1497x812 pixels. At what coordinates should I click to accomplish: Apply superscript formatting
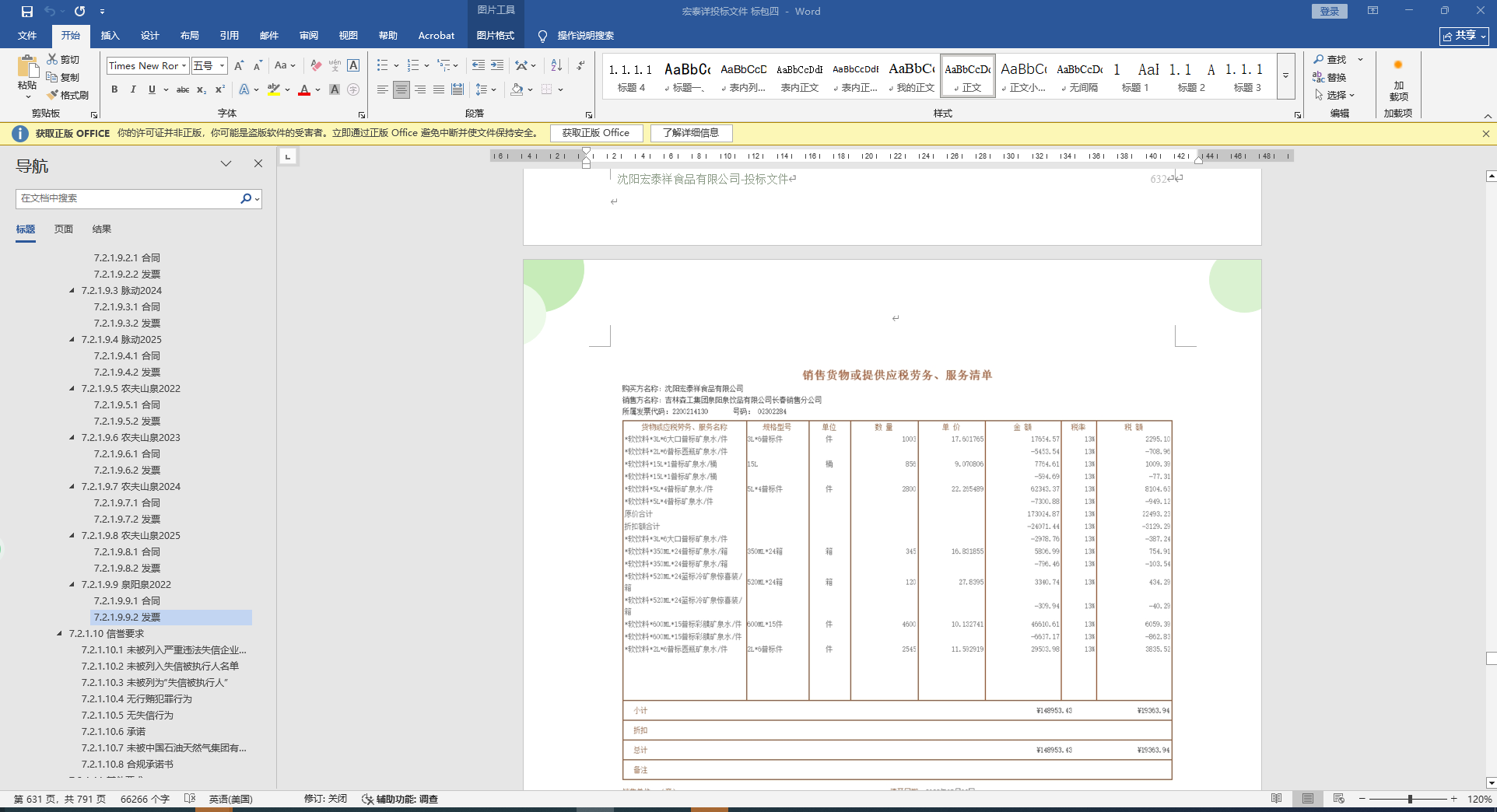pos(220,90)
